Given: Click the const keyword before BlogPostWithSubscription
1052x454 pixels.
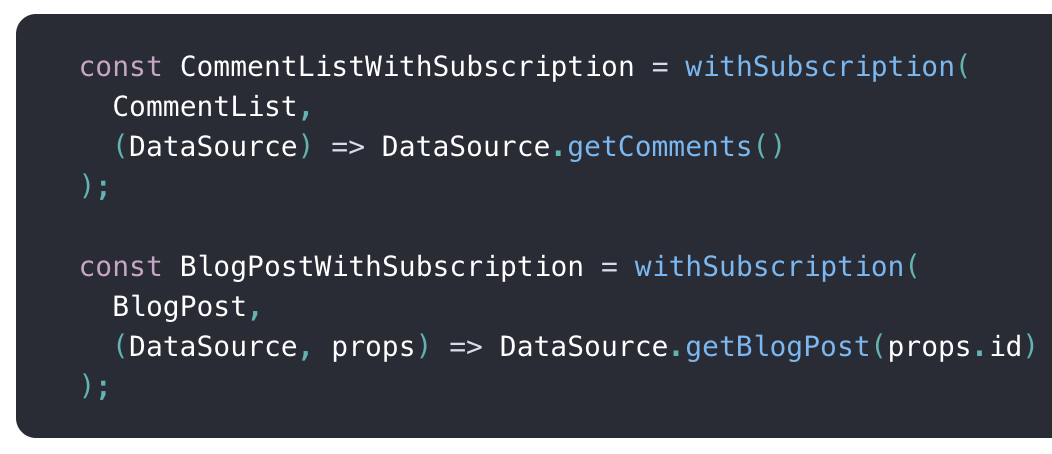Looking at the screenshot, I should coord(120,267).
